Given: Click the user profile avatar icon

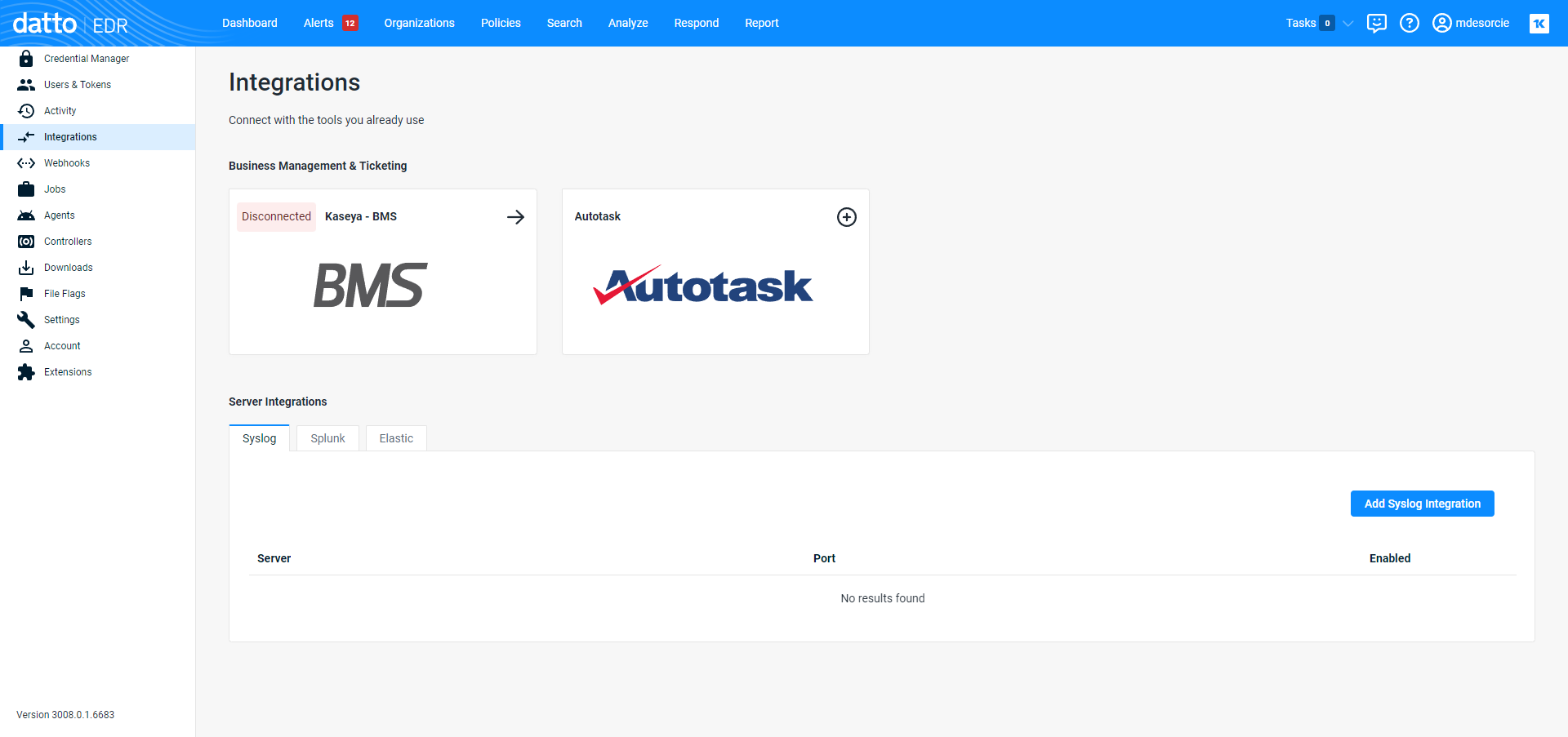Looking at the screenshot, I should (1442, 23).
